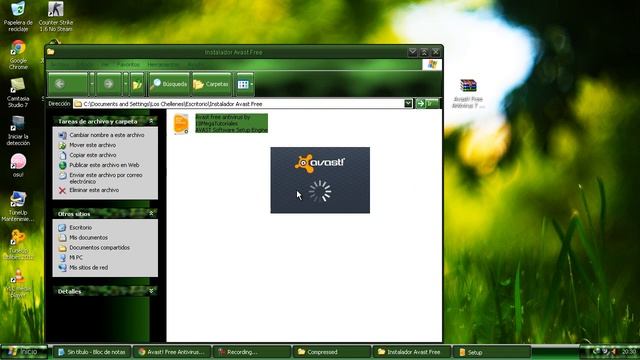
Task: Switch to the Compressed folder taskbar item
Action: pos(331,352)
